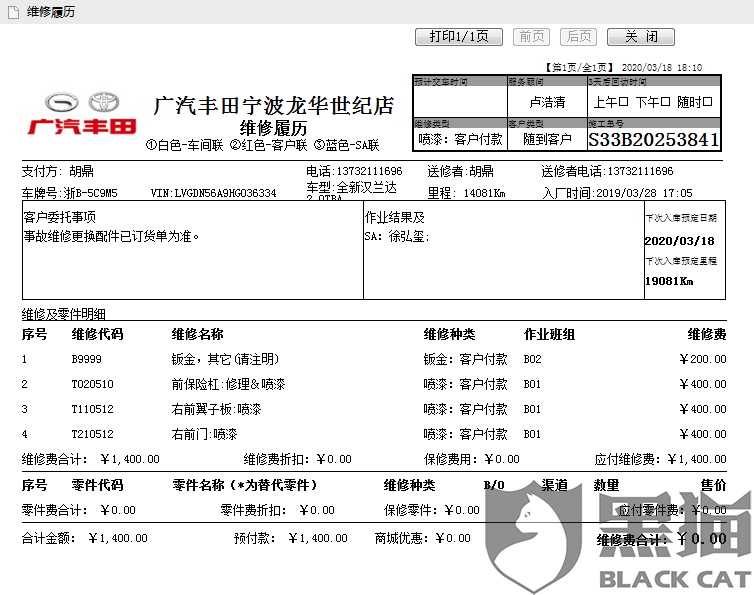Viewport: 754px width, 595px height.
Task: Select work order number S33B20253841
Action: [653, 140]
